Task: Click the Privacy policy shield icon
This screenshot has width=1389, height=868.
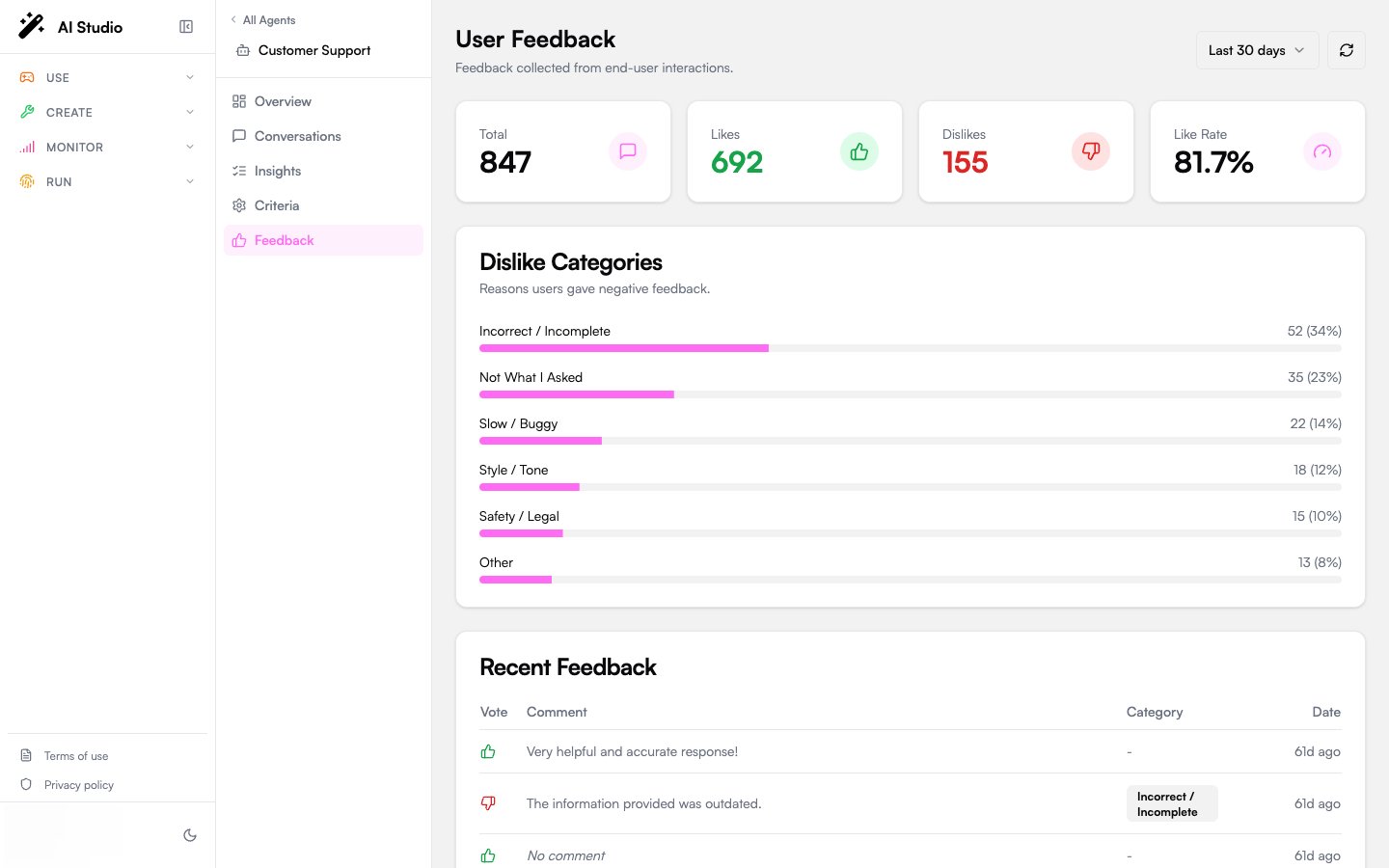Action: point(26,785)
